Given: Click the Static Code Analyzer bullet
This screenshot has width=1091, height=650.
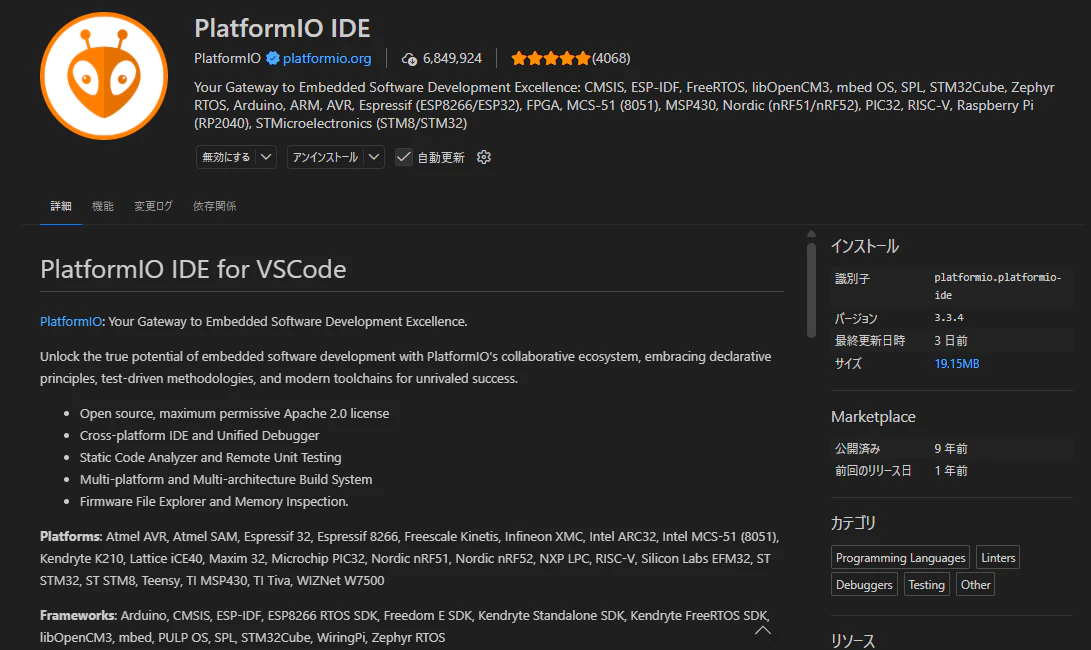Looking at the screenshot, I should (x=210, y=457).
